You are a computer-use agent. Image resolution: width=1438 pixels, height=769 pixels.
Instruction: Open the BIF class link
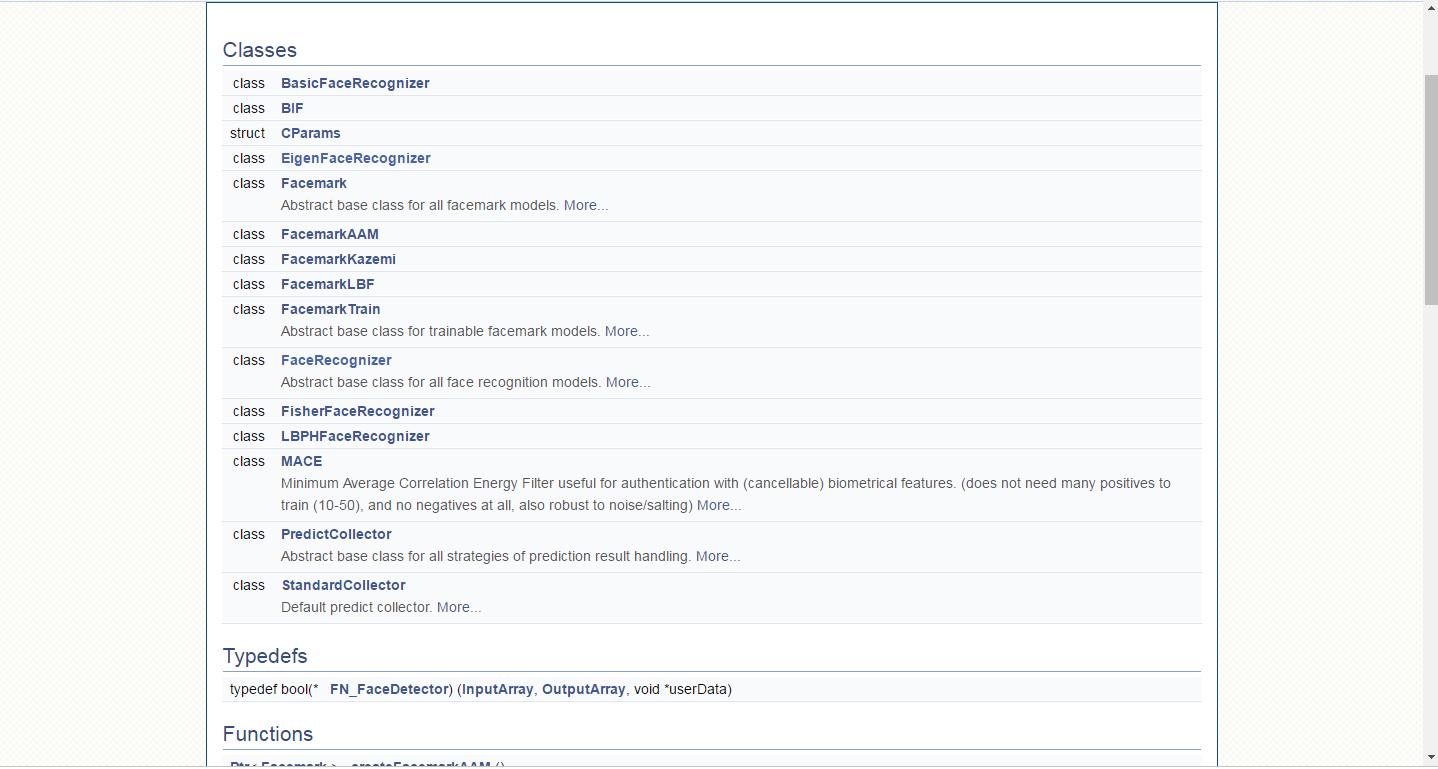(x=292, y=108)
